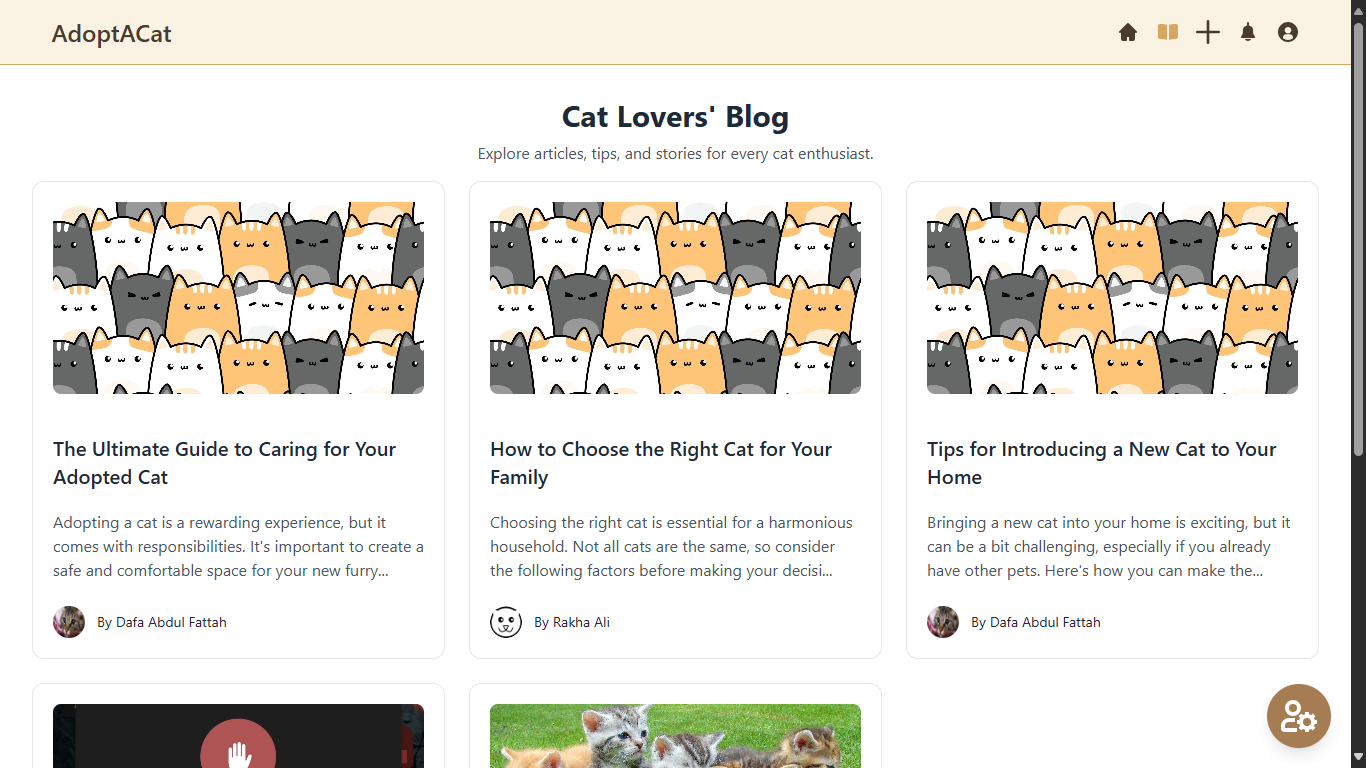Click the By Rakha Ali author link
The image size is (1366, 768).
pos(572,621)
